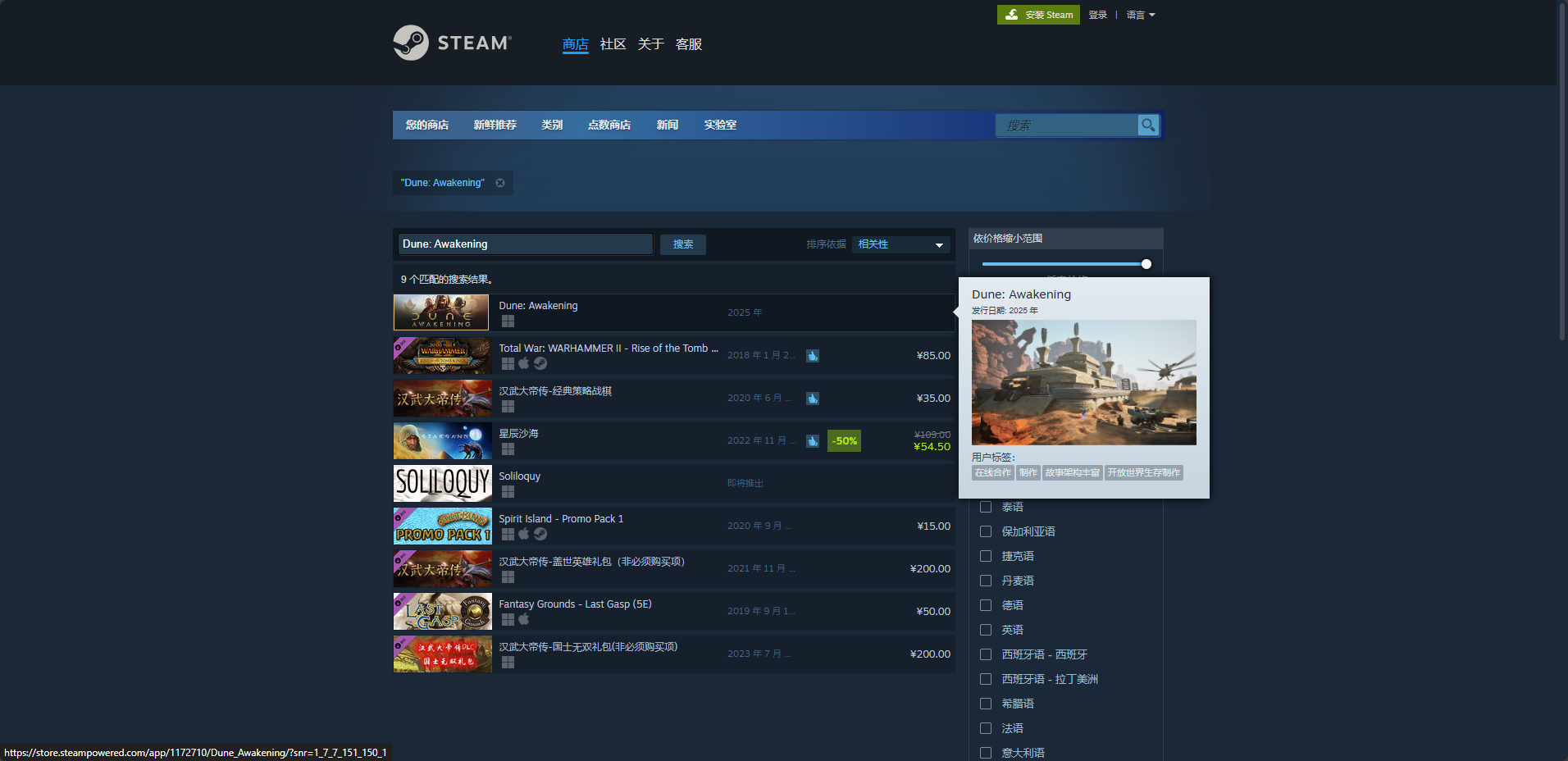Open the 新闻 menu item
The image size is (1568, 761).
(668, 125)
